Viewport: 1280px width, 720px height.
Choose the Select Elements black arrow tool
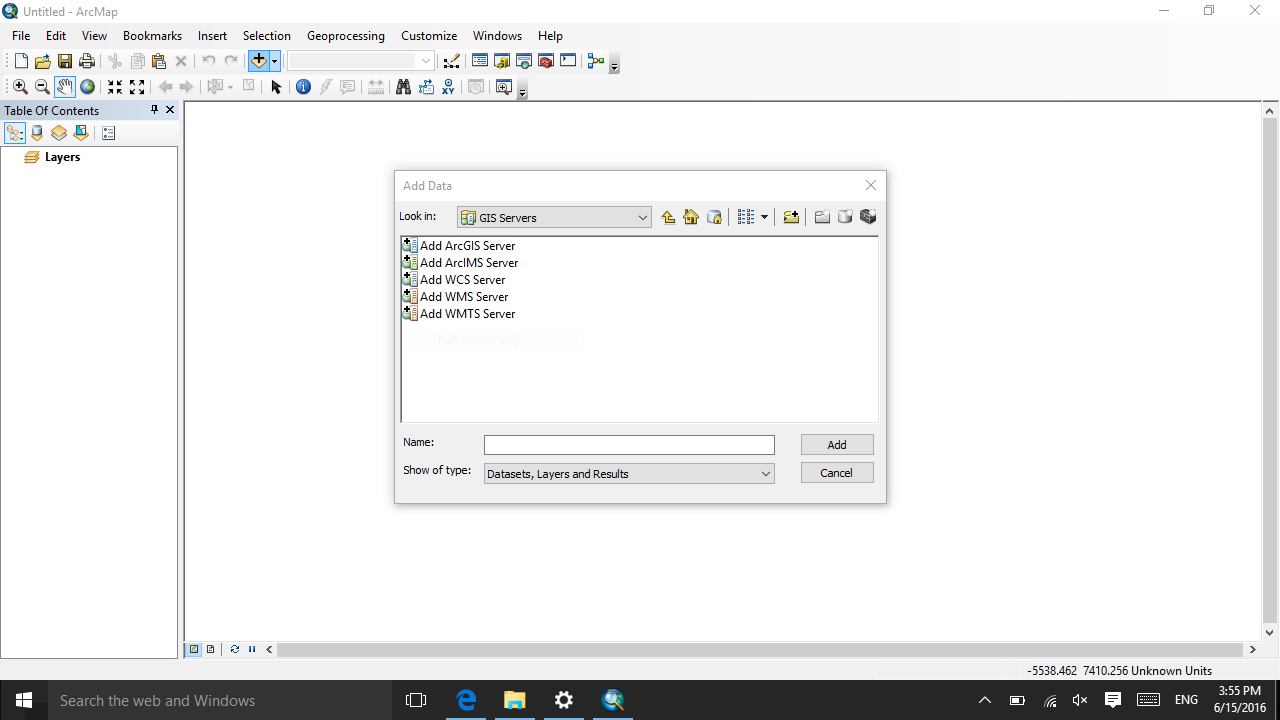point(277,87)
